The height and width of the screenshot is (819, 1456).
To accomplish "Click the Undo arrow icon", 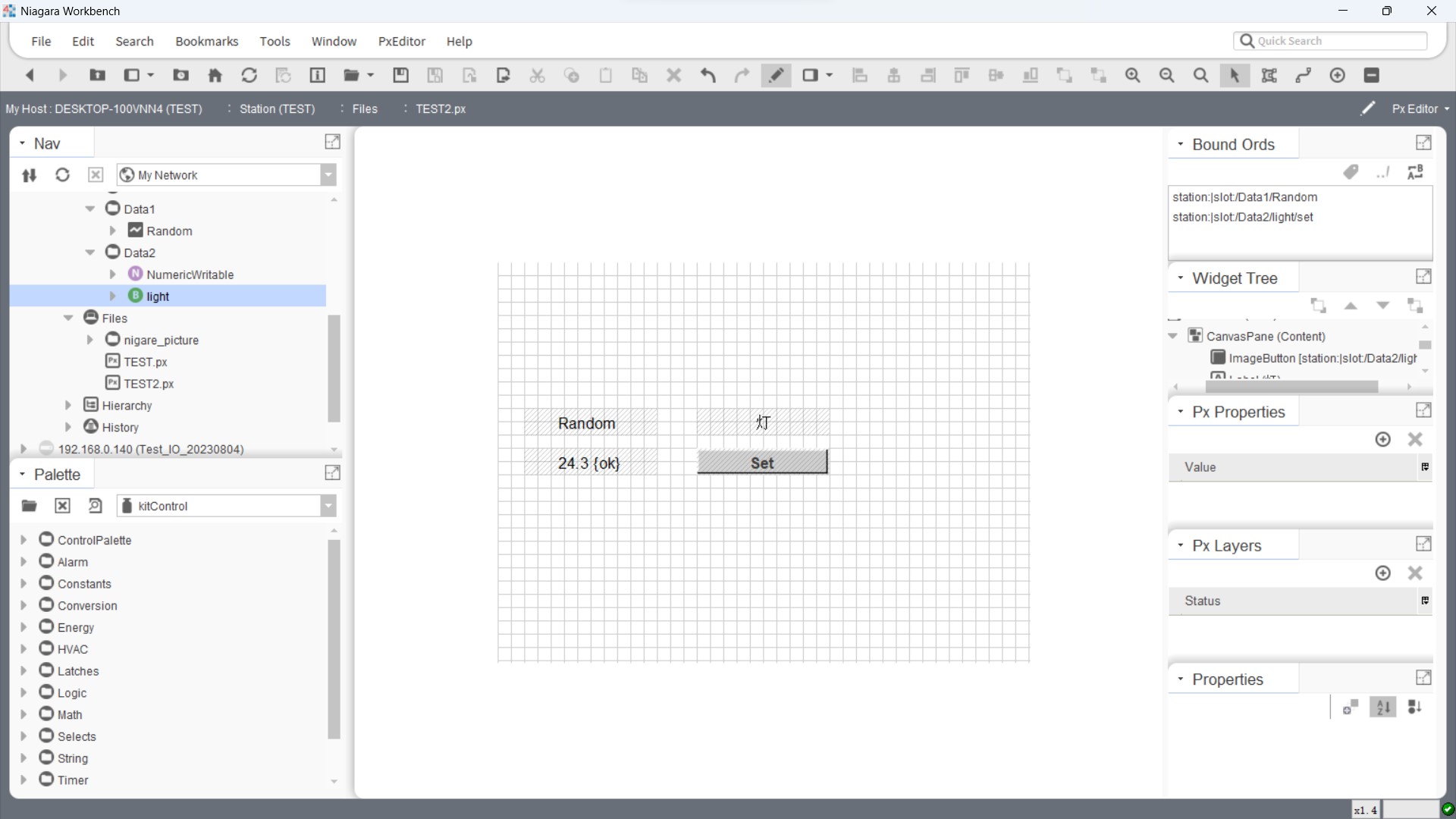I will [708, 75].
